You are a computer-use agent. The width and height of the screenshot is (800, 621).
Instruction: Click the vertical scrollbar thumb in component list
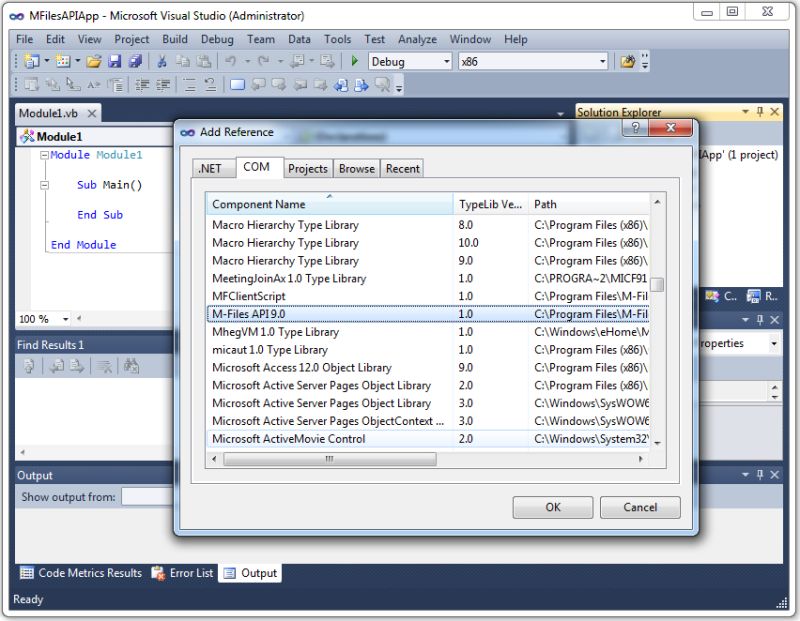[658, 284]
